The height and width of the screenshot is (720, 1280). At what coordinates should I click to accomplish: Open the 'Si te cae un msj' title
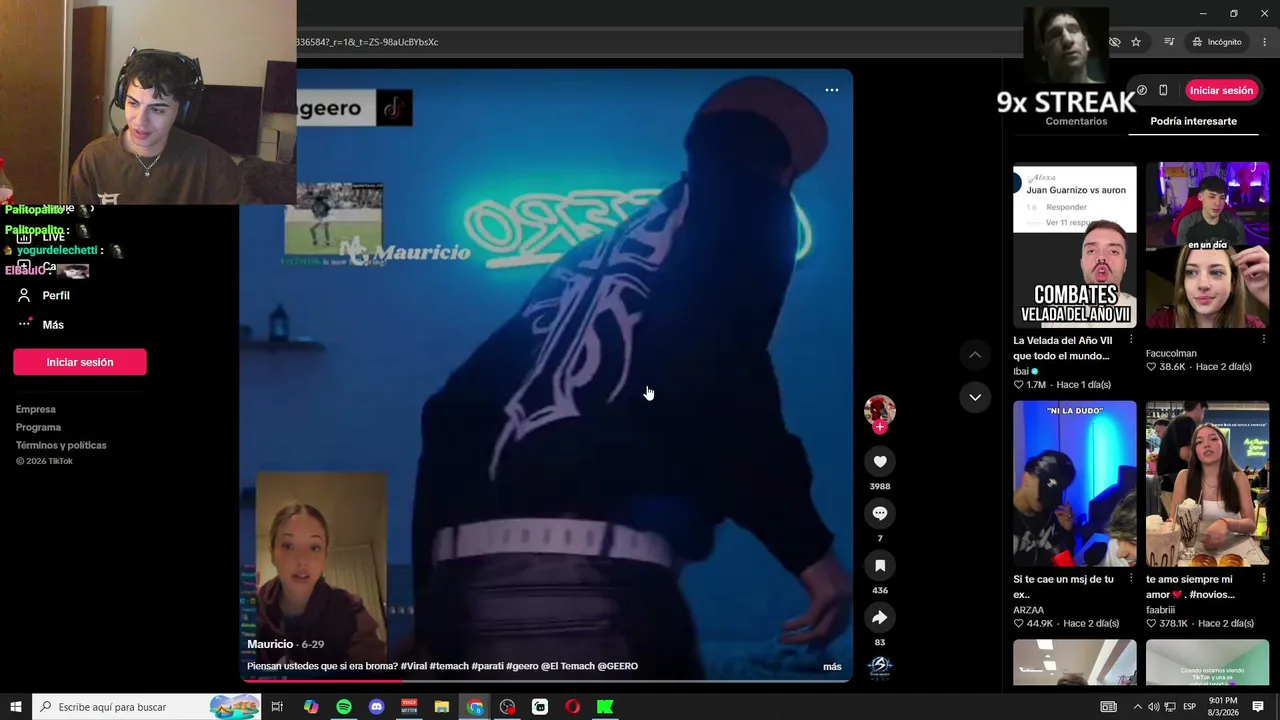pos(1063,587)
